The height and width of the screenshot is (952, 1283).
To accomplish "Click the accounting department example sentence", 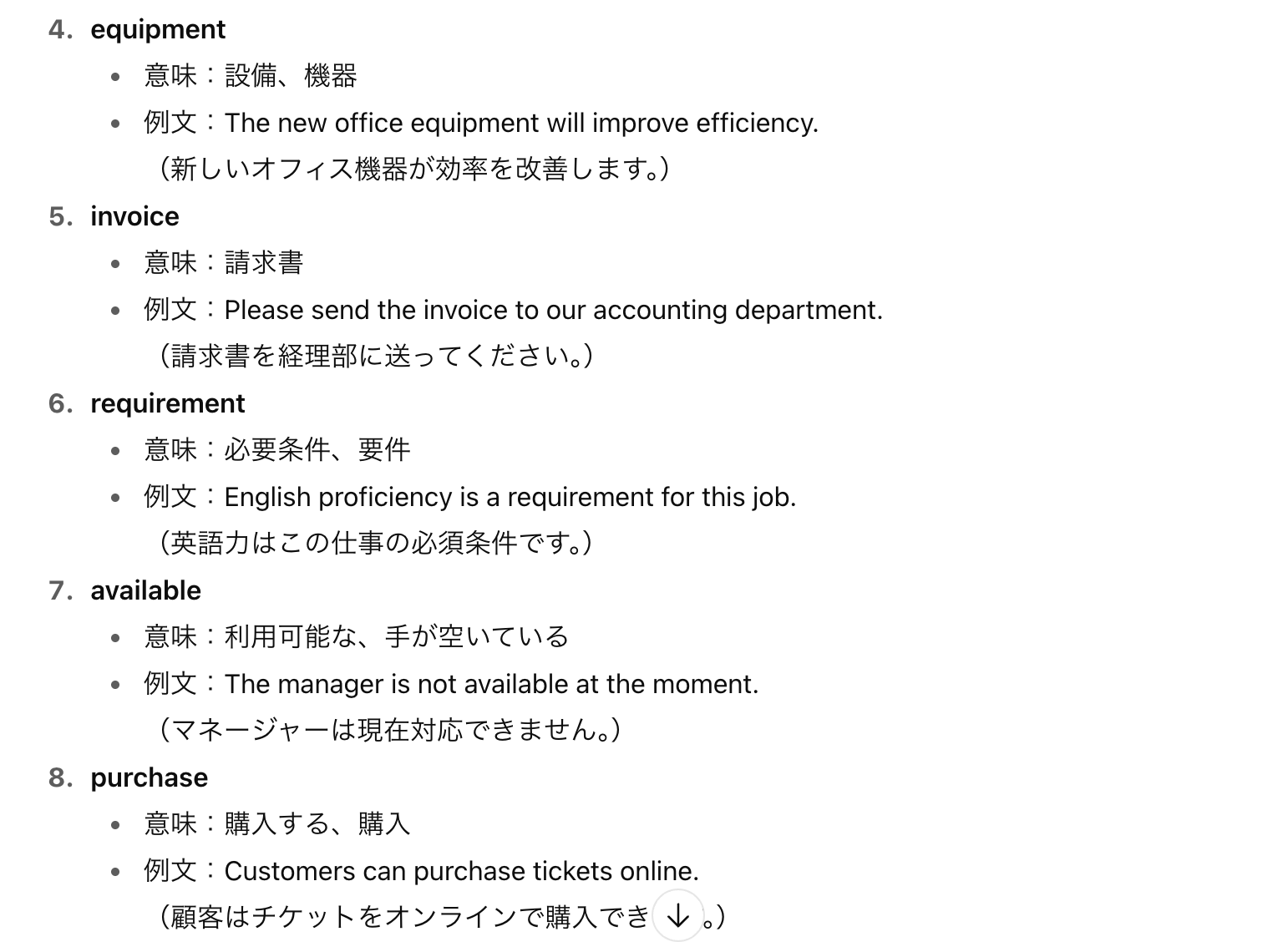I will pos(553,310).
